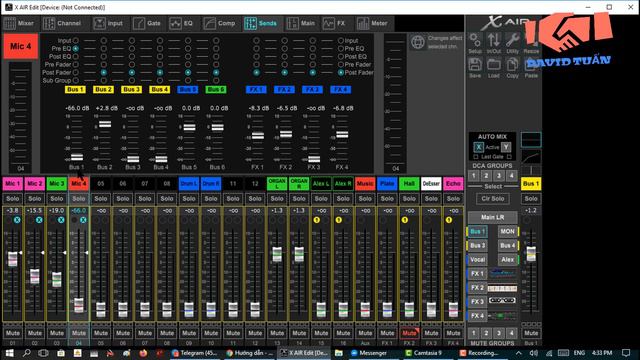Screen dimensions: 640x360
Task: Select the Alex bus button
Action: pyautogui.click(x=507, y=259)
